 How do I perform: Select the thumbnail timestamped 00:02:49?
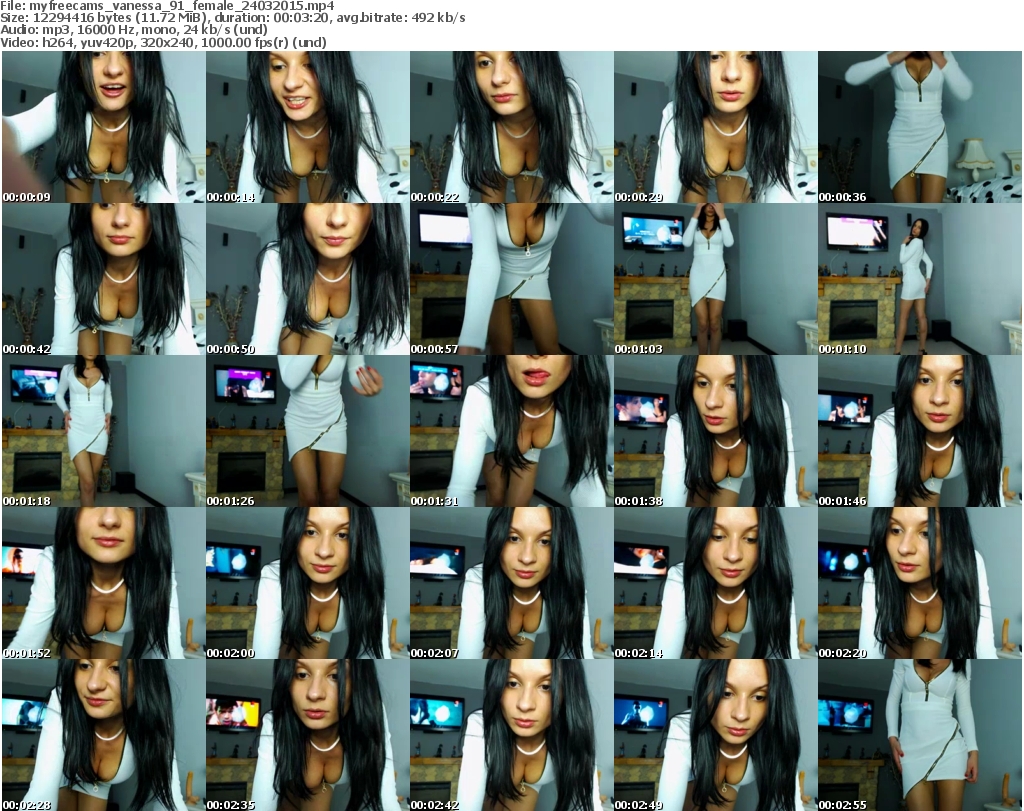[x=715, y=735]
